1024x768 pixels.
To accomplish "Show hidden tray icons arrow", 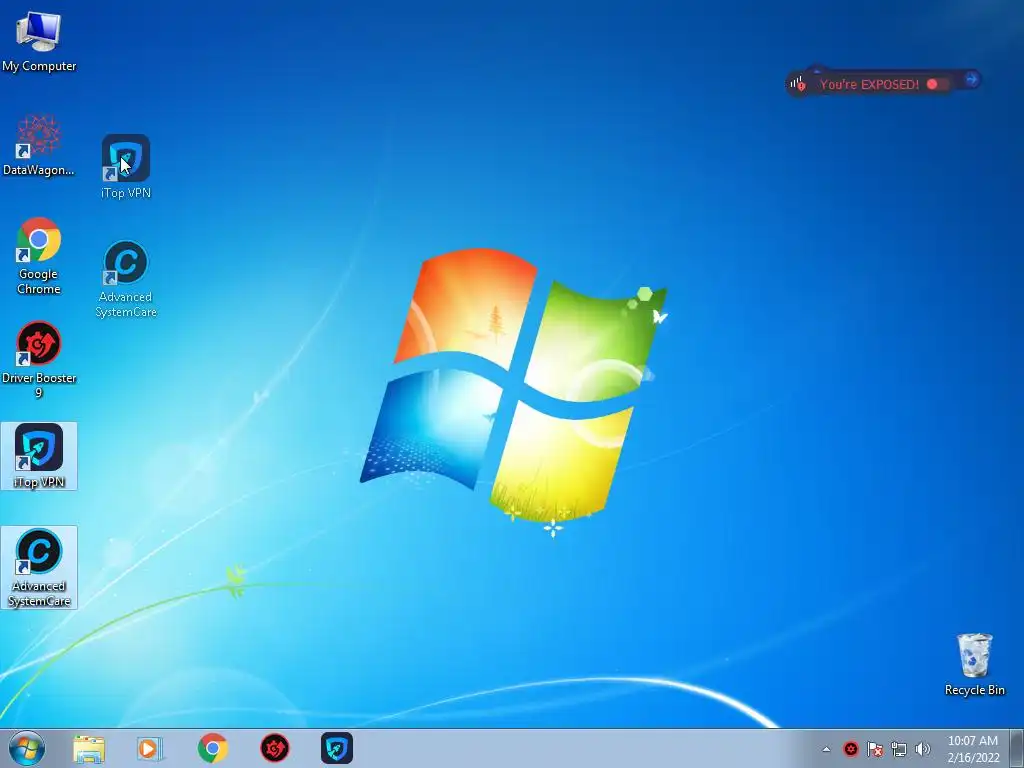I will (x=826, y=750).
